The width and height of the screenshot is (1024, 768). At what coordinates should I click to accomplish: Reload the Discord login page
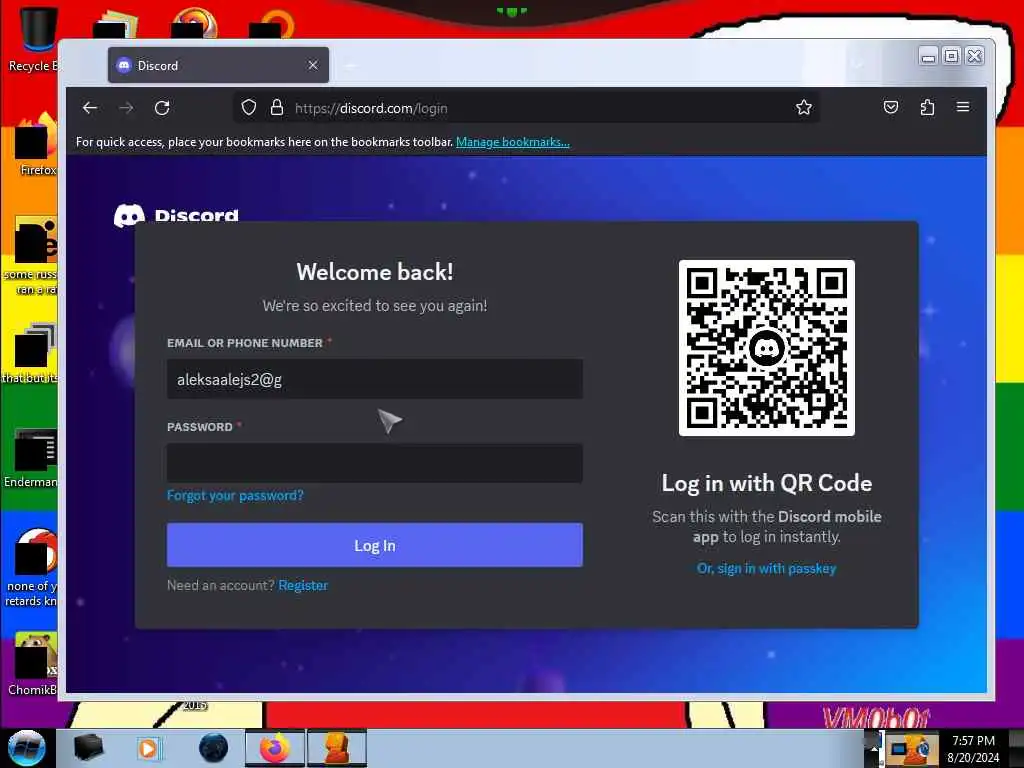(163, 108)
